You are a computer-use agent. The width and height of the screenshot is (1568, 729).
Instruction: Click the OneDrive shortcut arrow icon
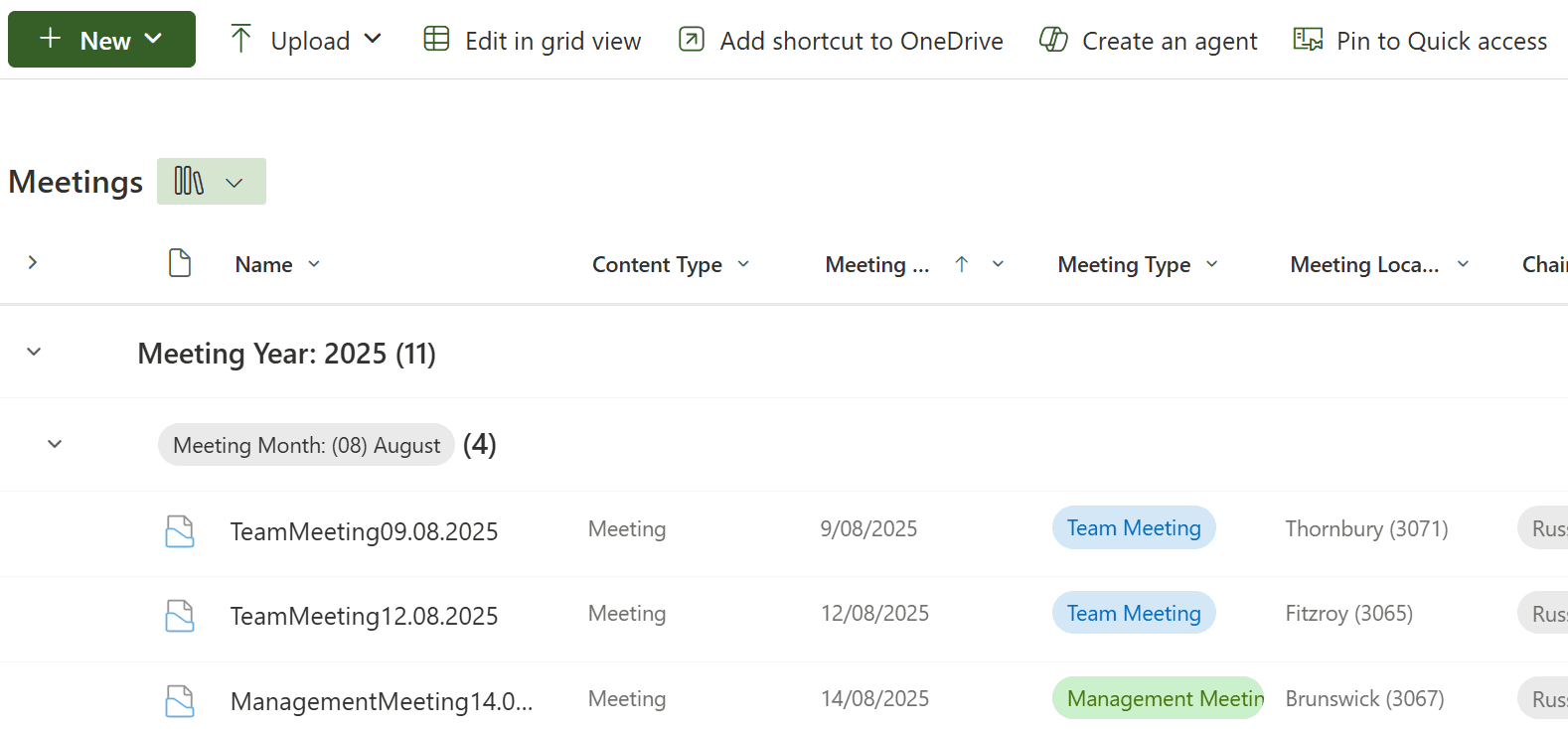click(x=691, y=39)
